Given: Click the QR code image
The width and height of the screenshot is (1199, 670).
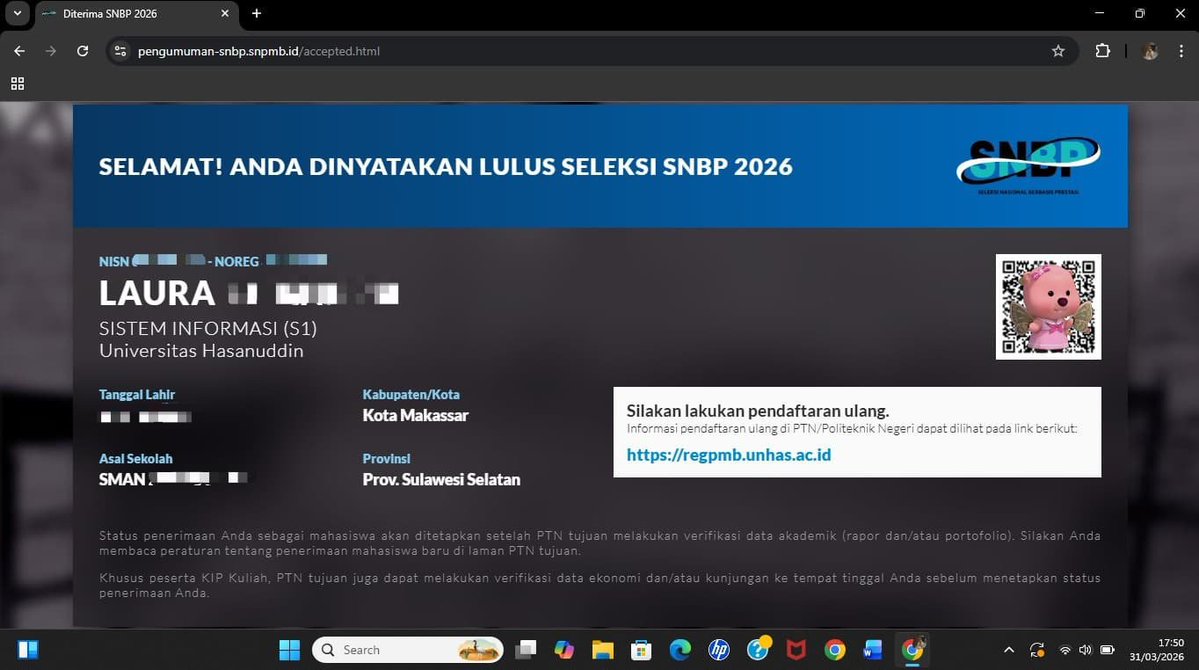Looking at the screenshot, I should pos(1048,307).
